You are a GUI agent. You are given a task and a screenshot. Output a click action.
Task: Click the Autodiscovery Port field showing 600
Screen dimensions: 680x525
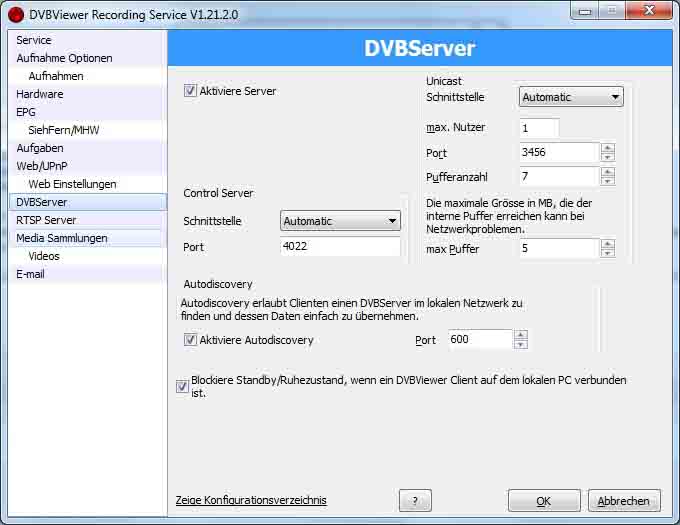[x=480, y=339]
